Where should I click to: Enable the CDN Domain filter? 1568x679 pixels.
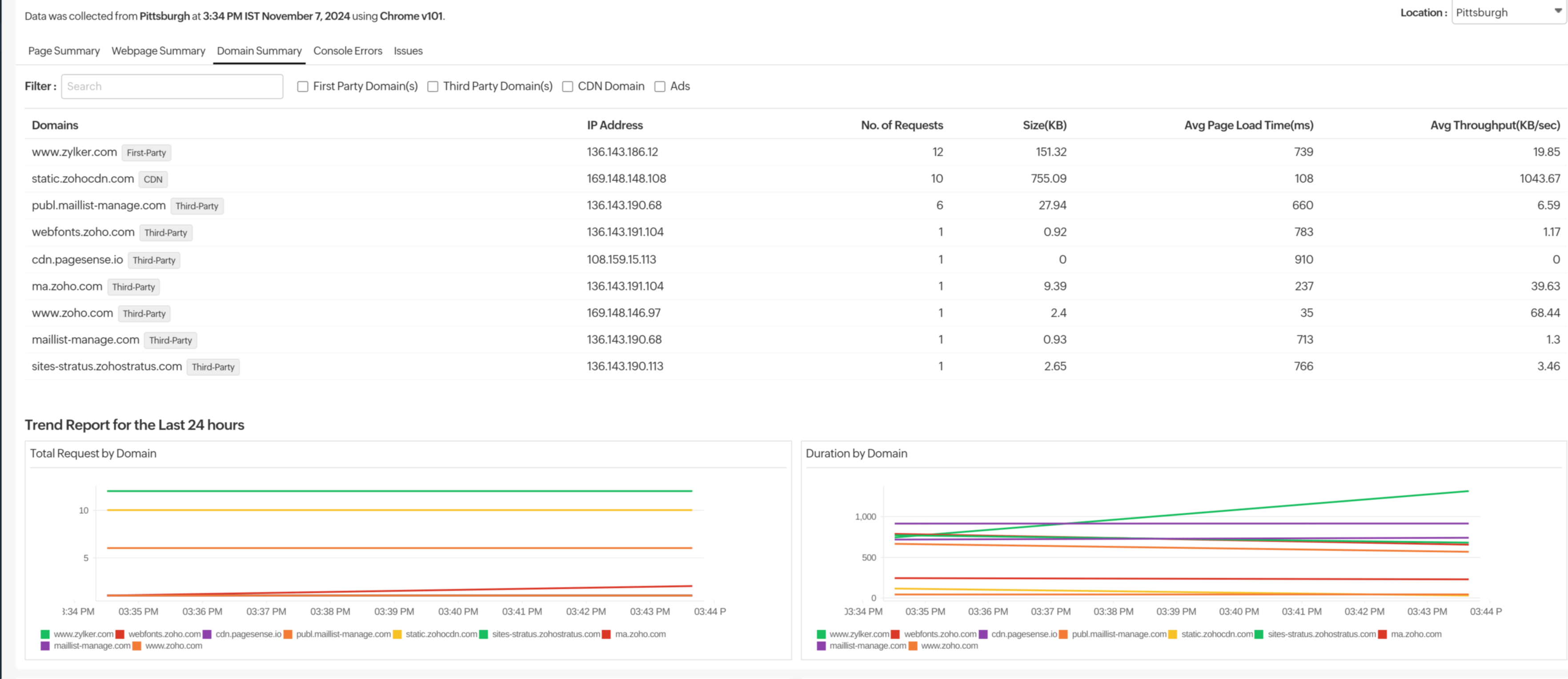tap(567, 86)
